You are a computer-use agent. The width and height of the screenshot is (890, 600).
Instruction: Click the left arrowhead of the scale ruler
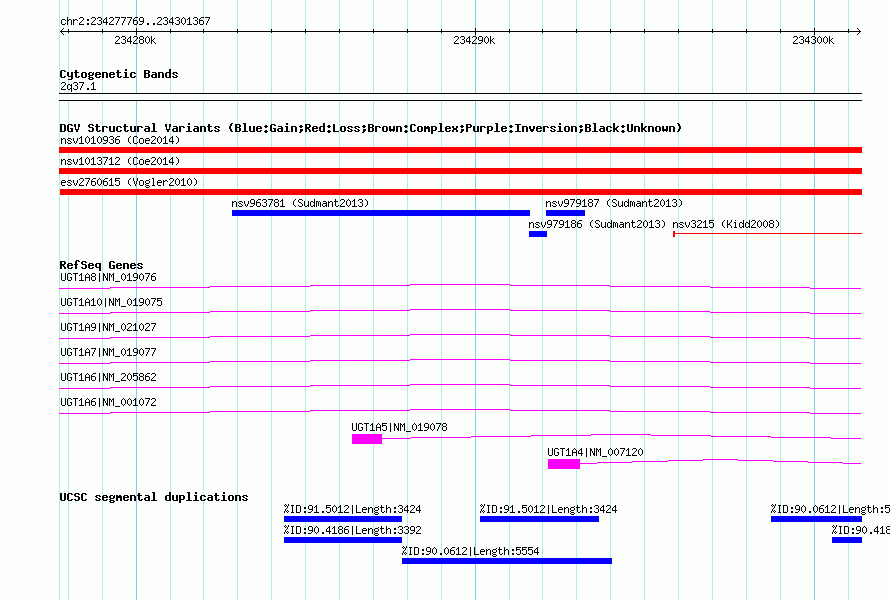62,32
